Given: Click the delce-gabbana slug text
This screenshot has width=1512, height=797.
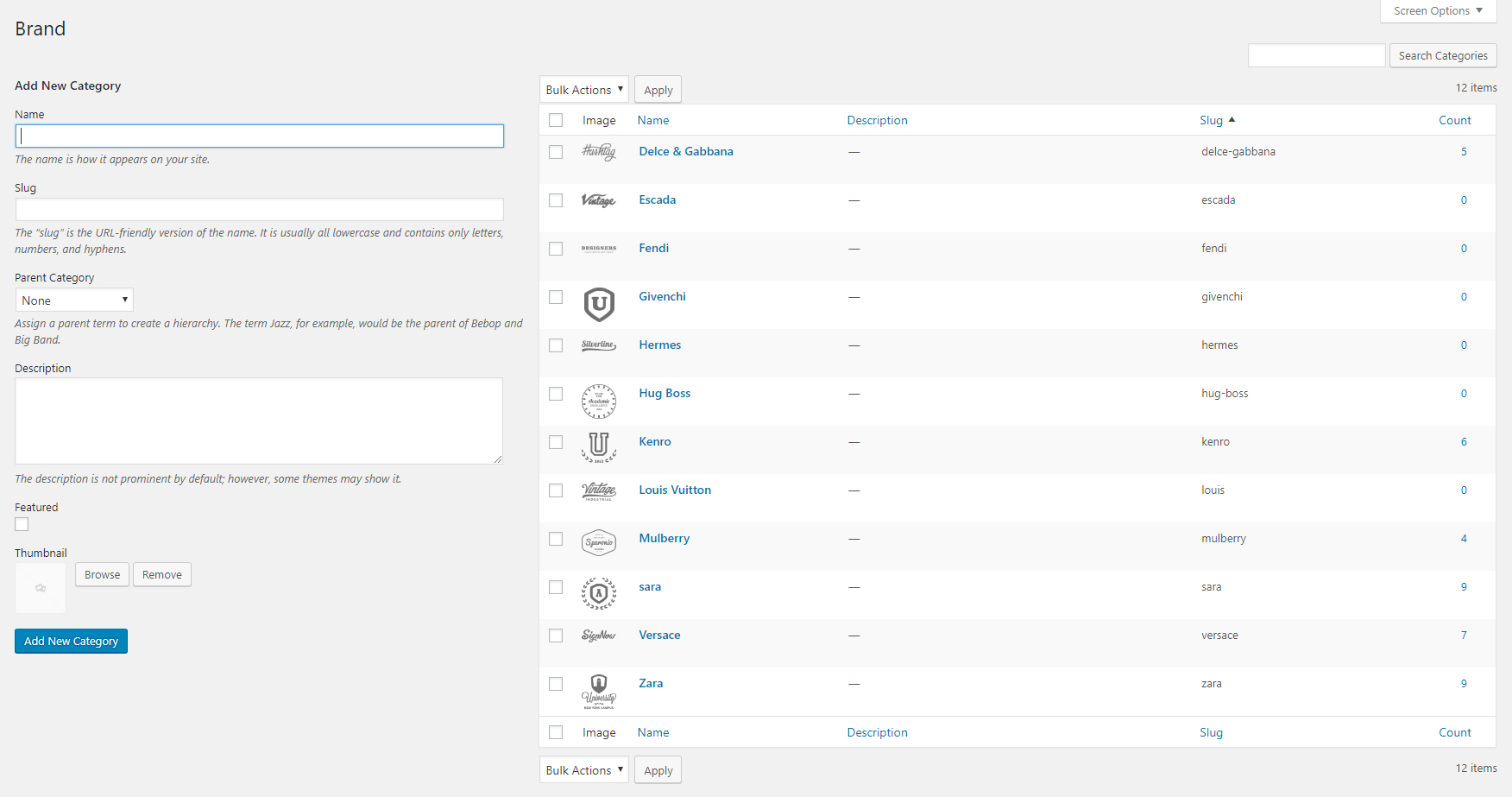Looking at the screenshot, I should click(x=1238, y=151).
